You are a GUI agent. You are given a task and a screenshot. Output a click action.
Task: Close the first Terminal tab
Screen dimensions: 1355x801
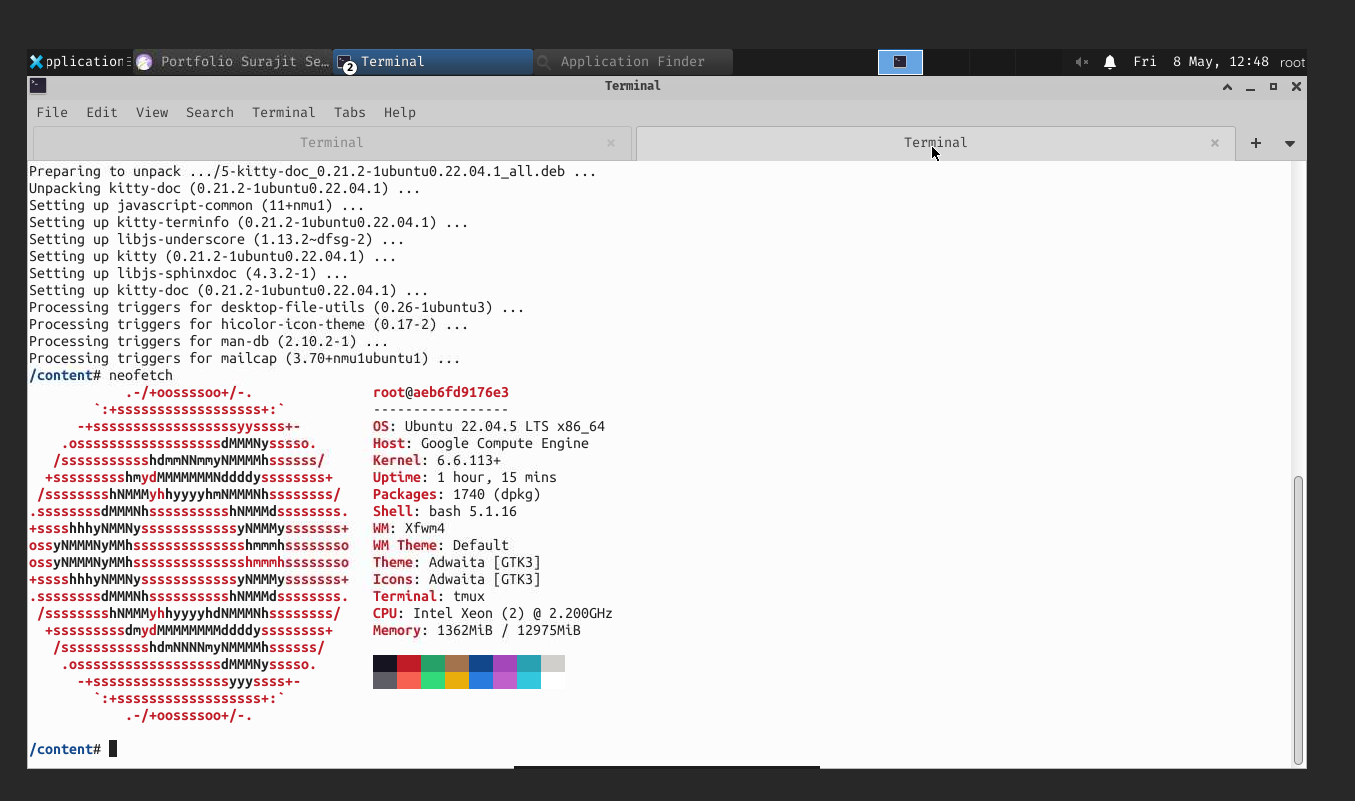[x=611, y=143]
